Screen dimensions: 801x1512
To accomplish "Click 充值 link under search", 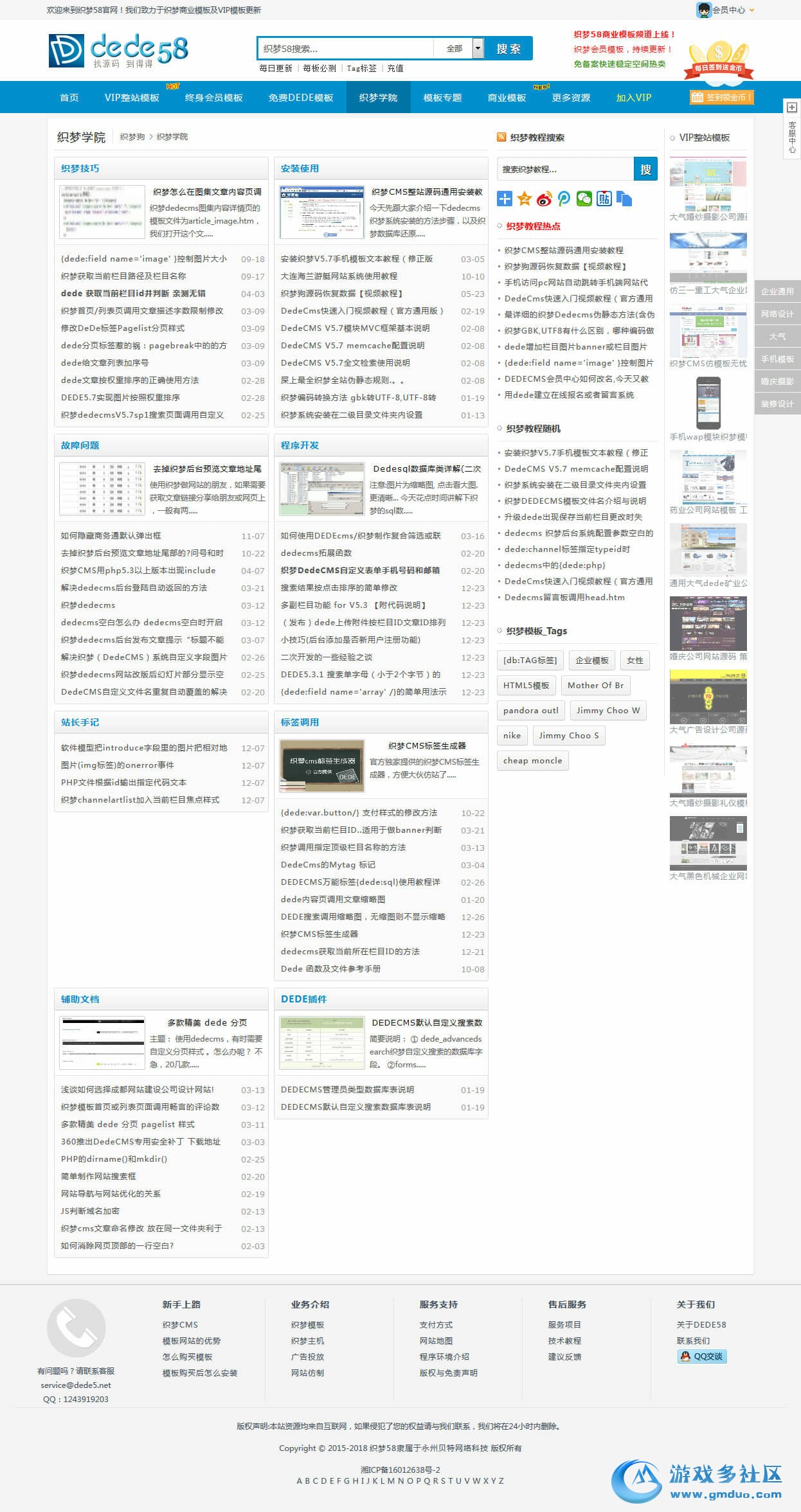I will (x=395, y=68).
